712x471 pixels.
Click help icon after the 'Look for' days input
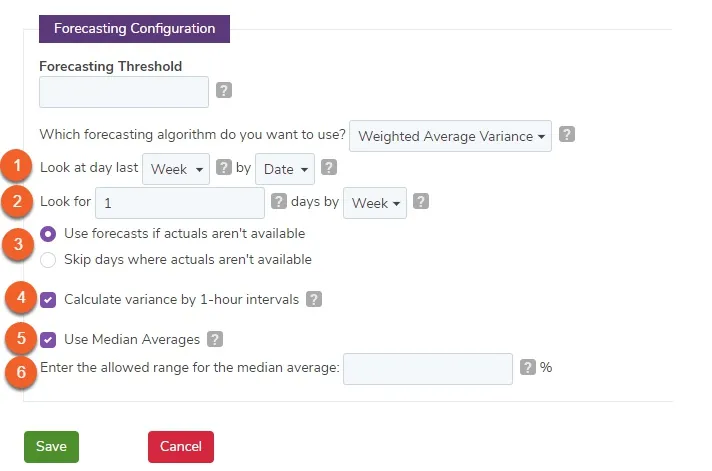coord(278,201)
